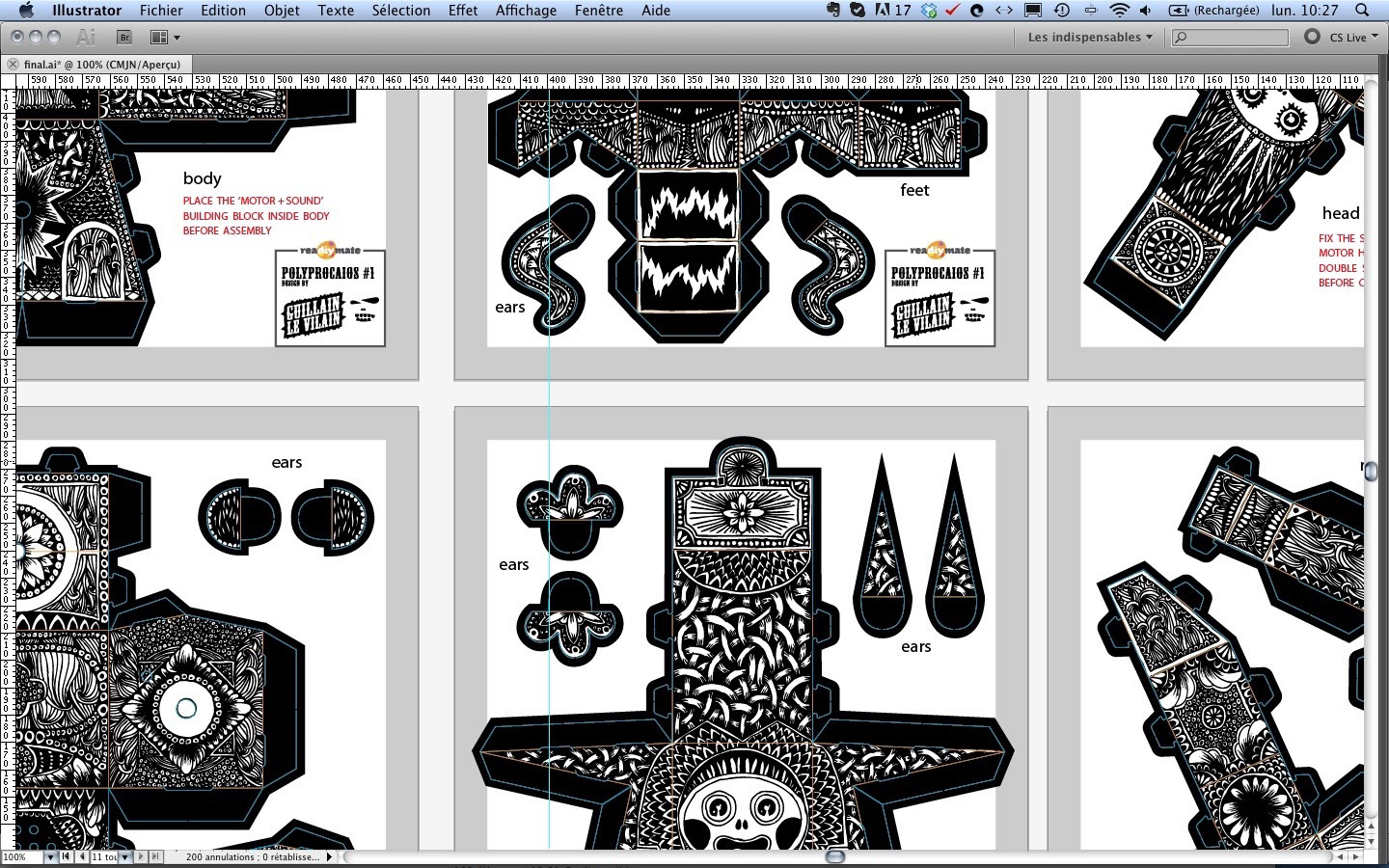Click the vertical scrollbar down arrow
Image resolution: width=1389 pixels, height=868 pixels.
1371,842
